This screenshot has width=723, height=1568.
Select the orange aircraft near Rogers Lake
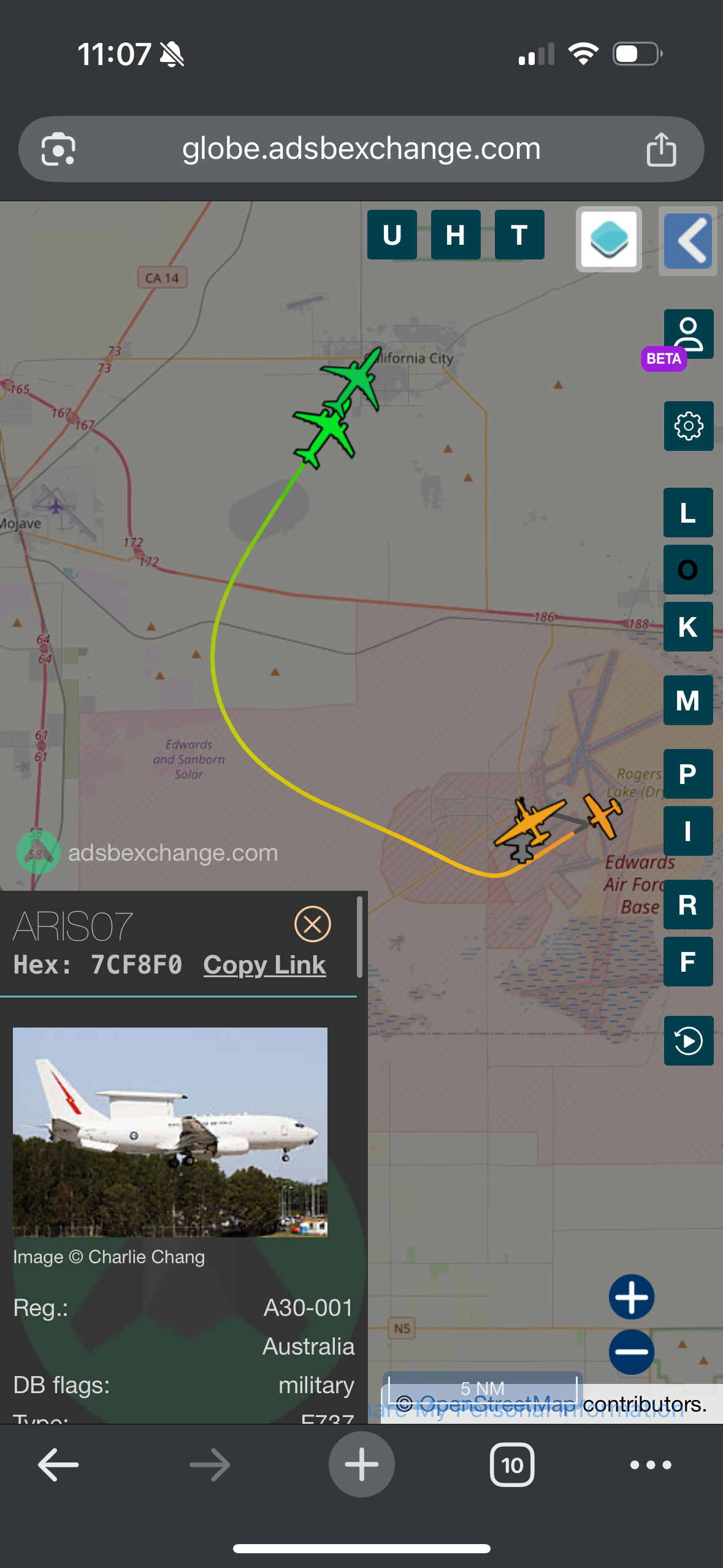[603, 816]
